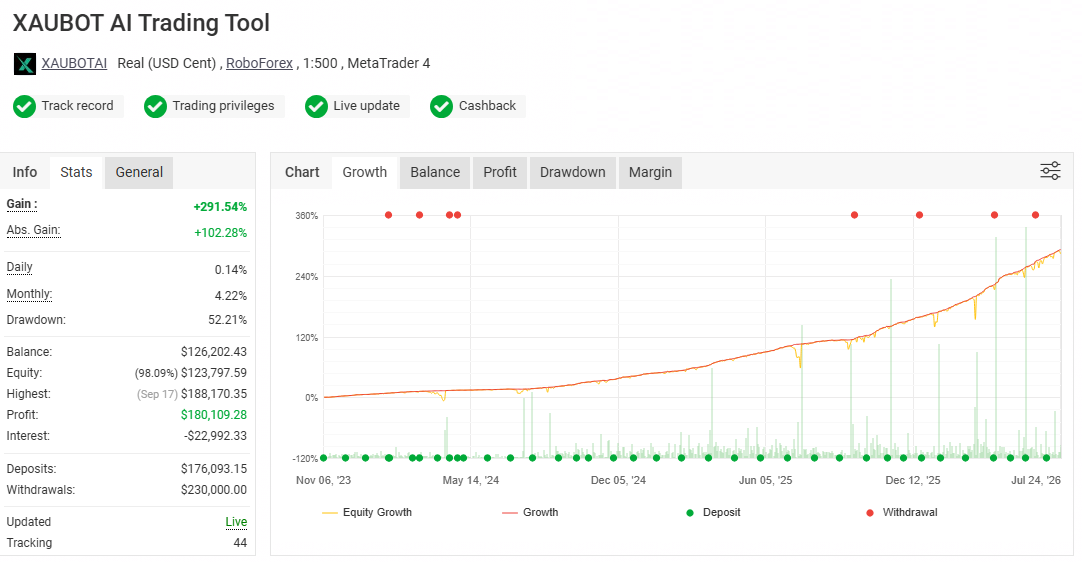This screenshot has height=562, width=1082.
Task: Click the Live update badge text
Action: tap(366, 106)
